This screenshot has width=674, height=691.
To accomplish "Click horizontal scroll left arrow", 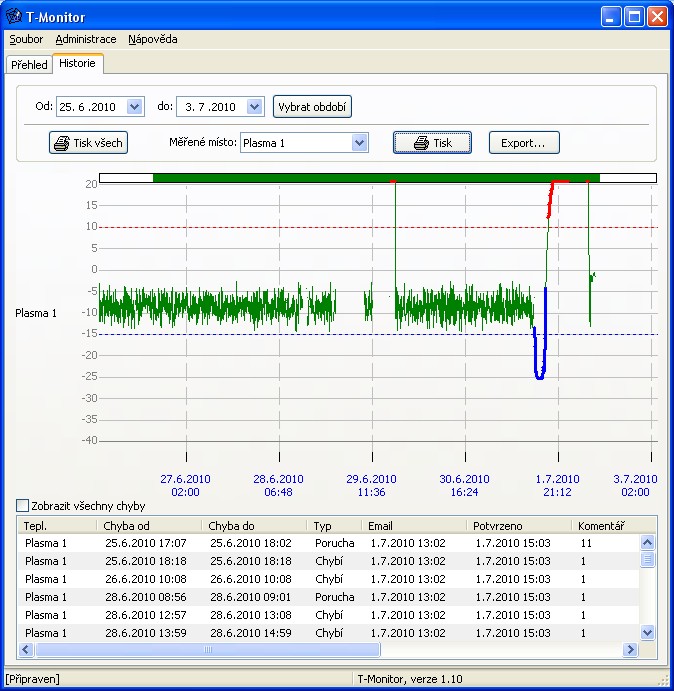I will click(26, 649).
